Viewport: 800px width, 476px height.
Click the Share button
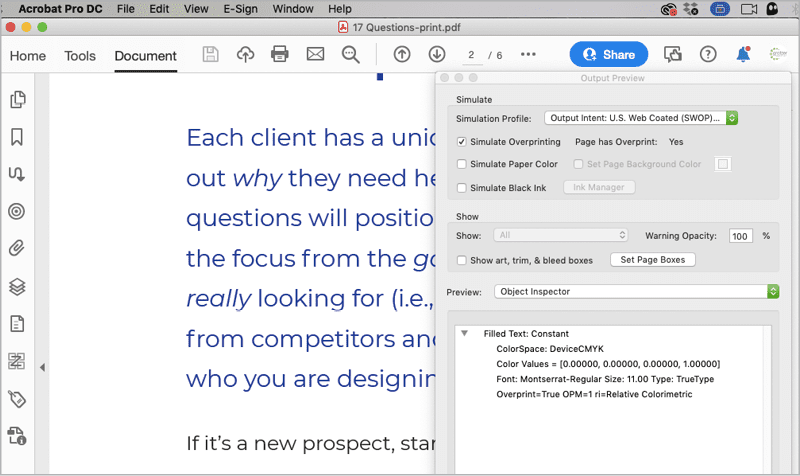pos(608,55)
